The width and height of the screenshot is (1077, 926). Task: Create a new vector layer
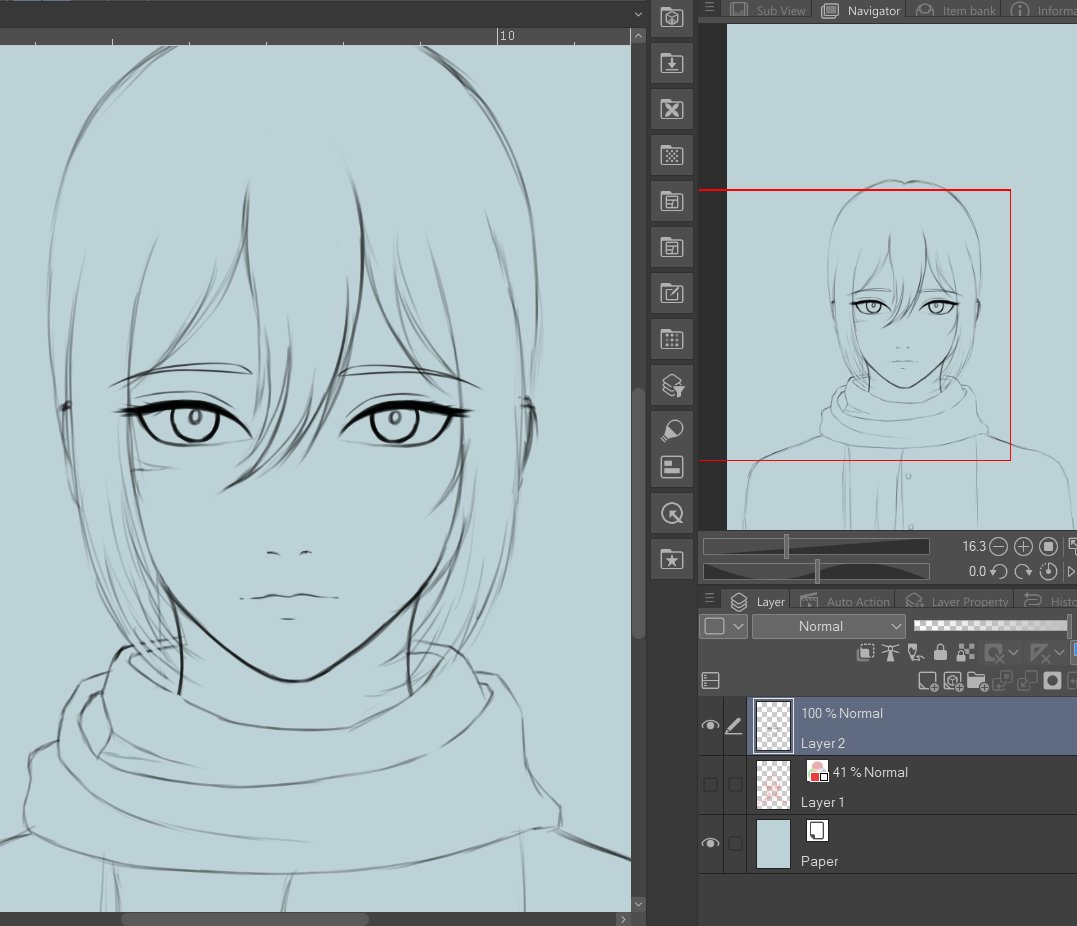[x=953, y=681]
